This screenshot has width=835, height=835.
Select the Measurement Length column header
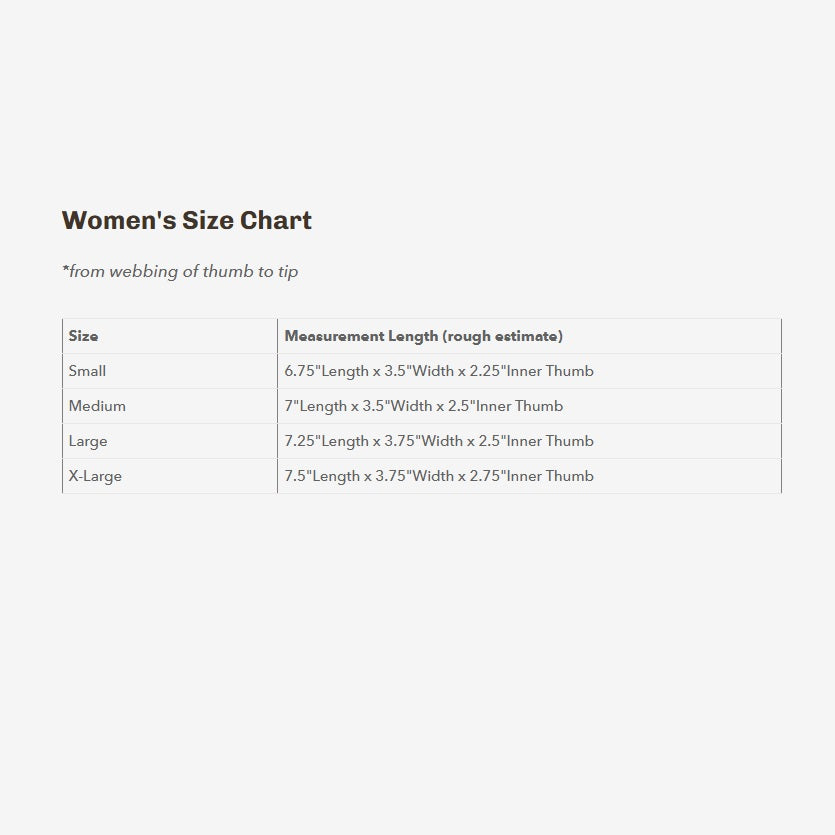click(423, 336)
